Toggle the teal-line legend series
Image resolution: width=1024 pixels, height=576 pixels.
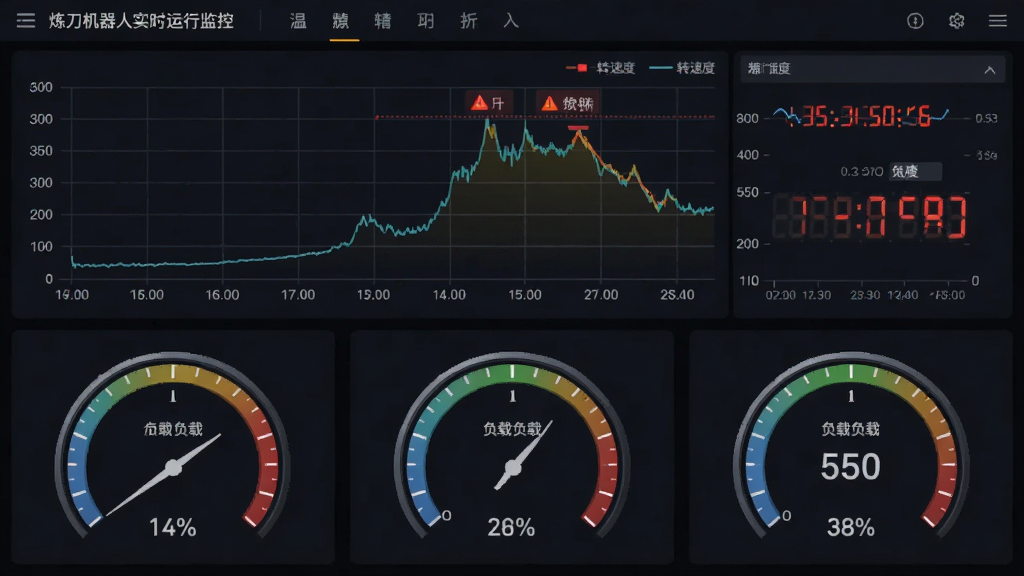682,68
